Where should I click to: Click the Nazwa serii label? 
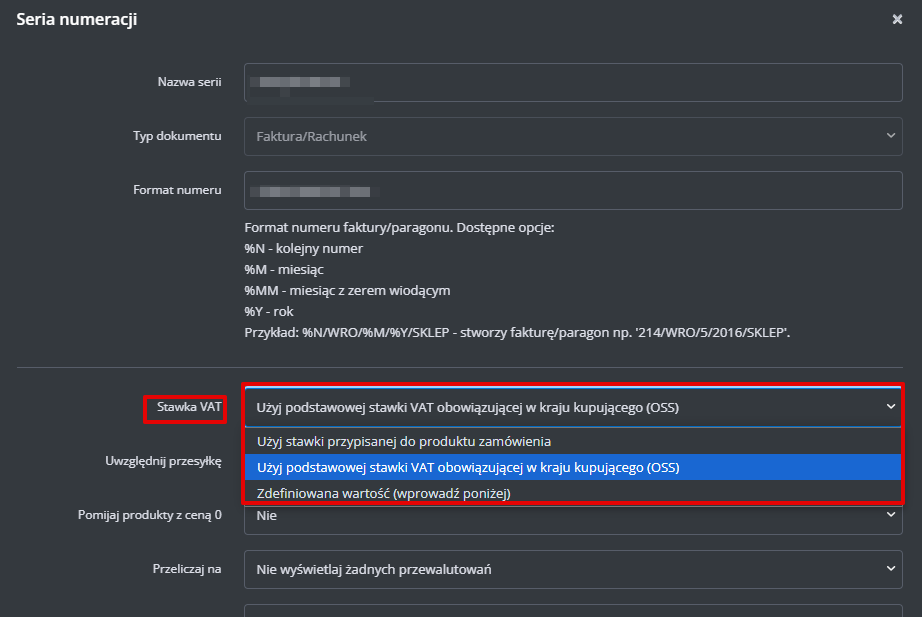[x=189, y=82]
